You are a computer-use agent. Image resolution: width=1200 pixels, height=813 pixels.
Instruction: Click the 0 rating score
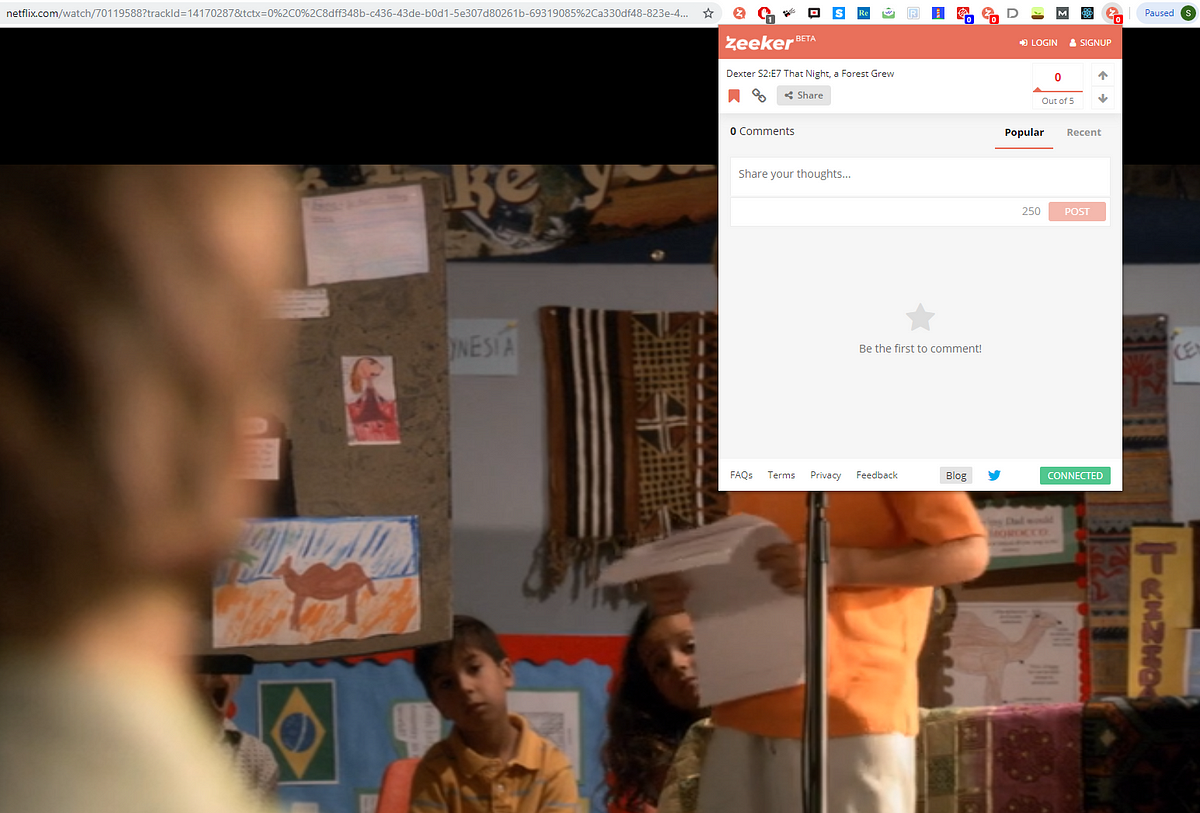[x=1058, y=77]
